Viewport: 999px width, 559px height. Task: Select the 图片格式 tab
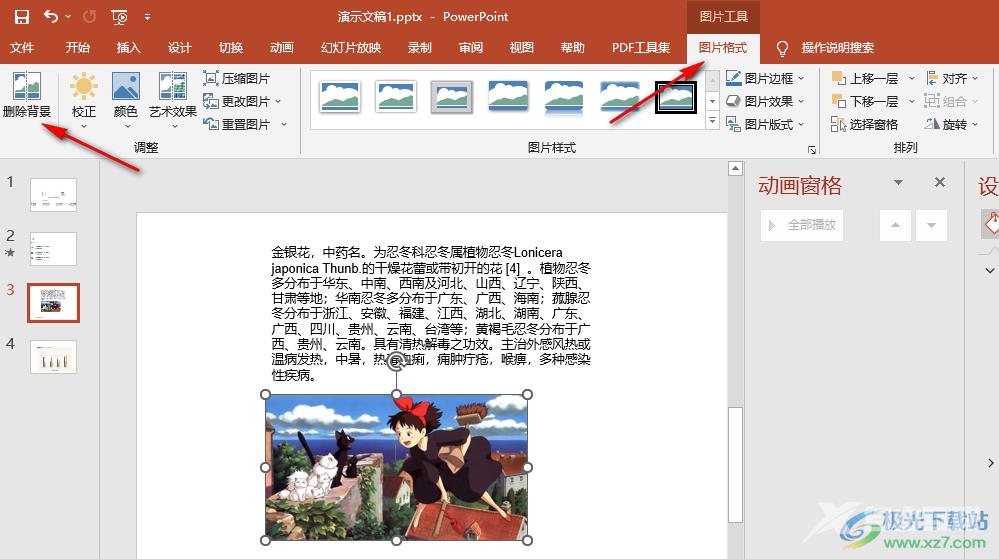click(722, 48)
